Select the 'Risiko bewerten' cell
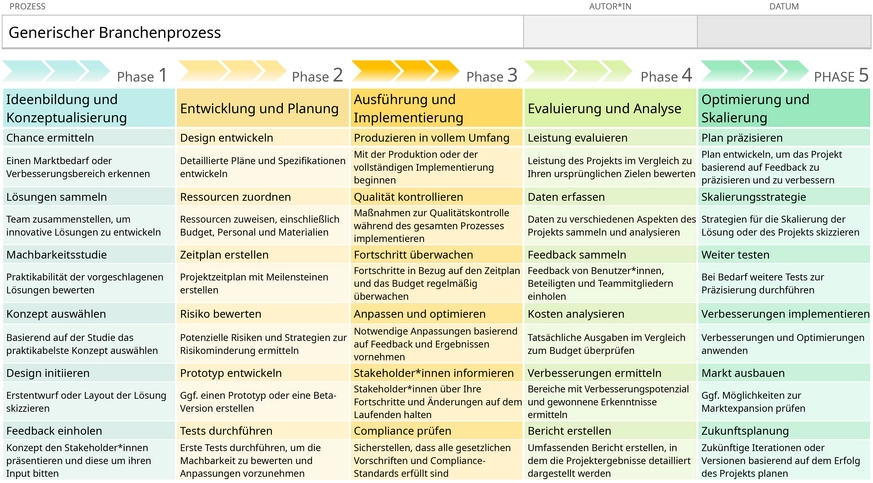873x483 pixels. pos(263,314)
